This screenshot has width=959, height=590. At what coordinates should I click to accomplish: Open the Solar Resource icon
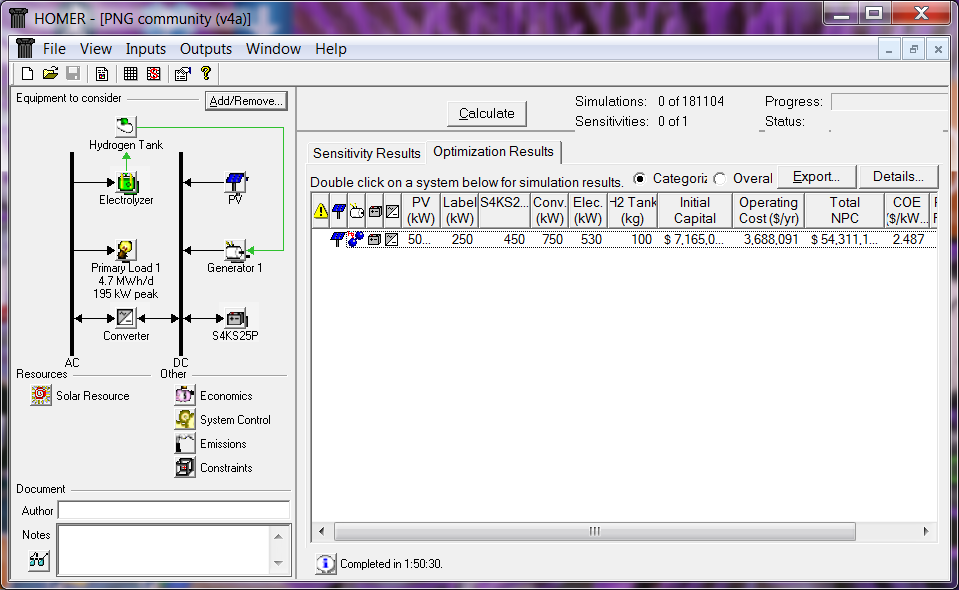coord(41,396)
